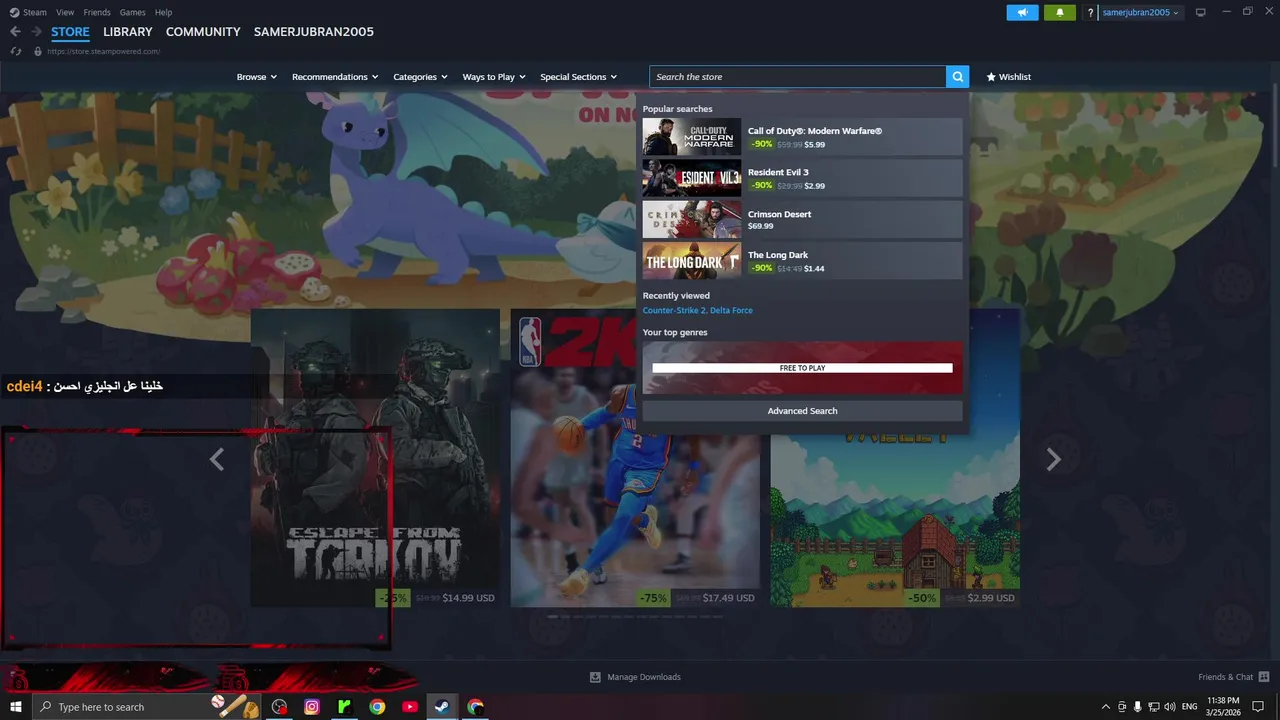Expand the Recommendations dropdown
Image resolution: width=1280 pixels, height=720 pixels.
(335, 77)
